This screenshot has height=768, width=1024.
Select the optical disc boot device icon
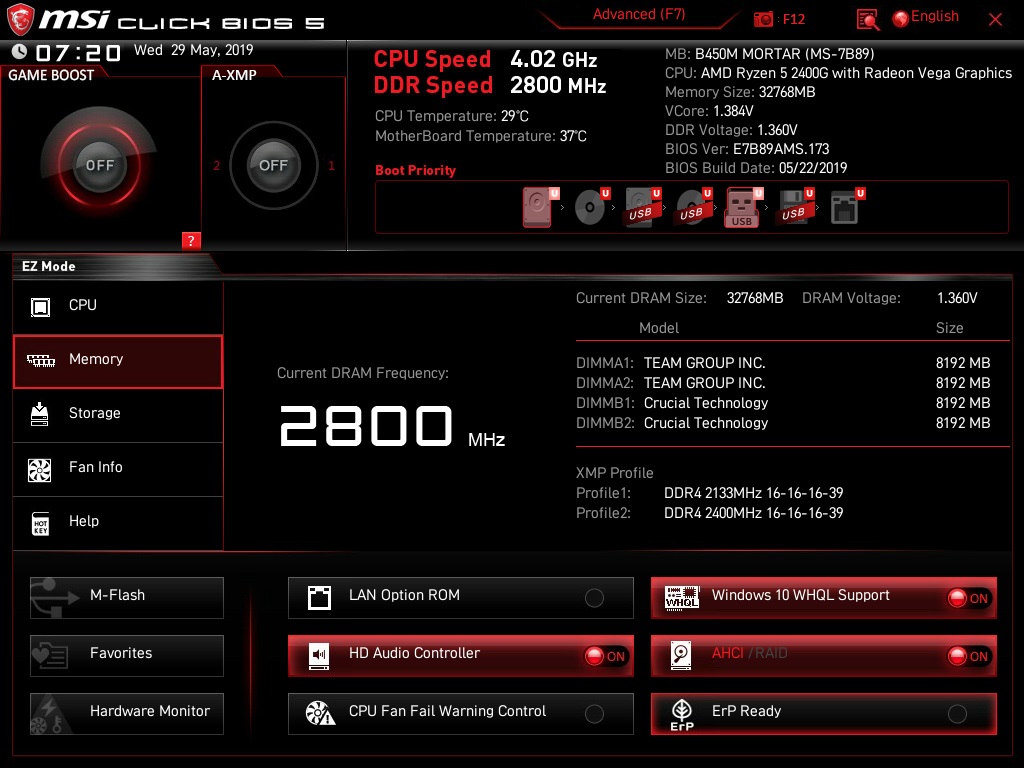[x=590, y=208]
